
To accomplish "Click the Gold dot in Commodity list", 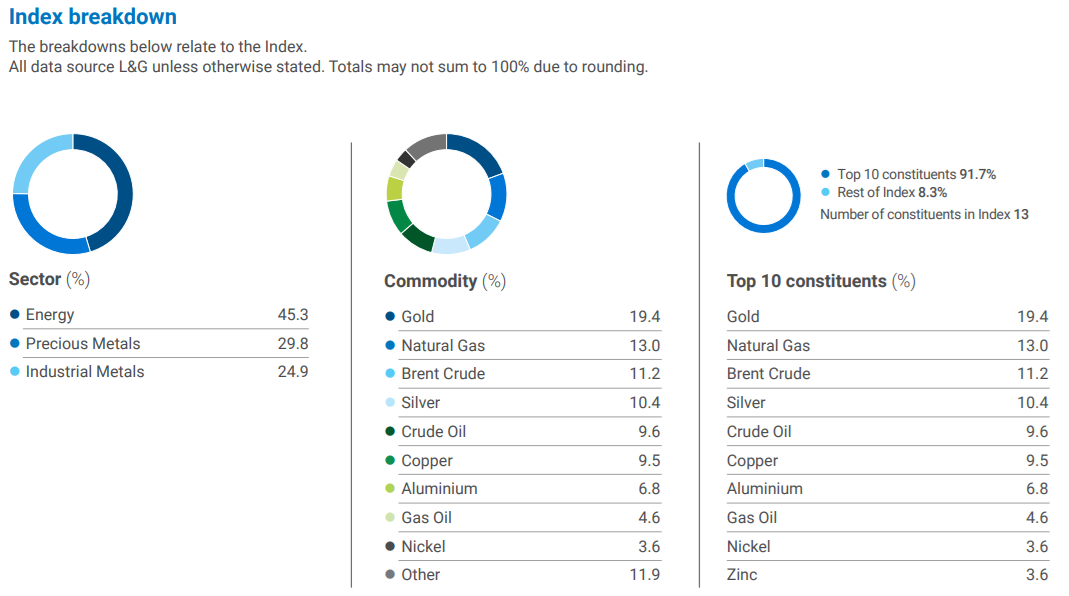I will (x=390, y=317).
